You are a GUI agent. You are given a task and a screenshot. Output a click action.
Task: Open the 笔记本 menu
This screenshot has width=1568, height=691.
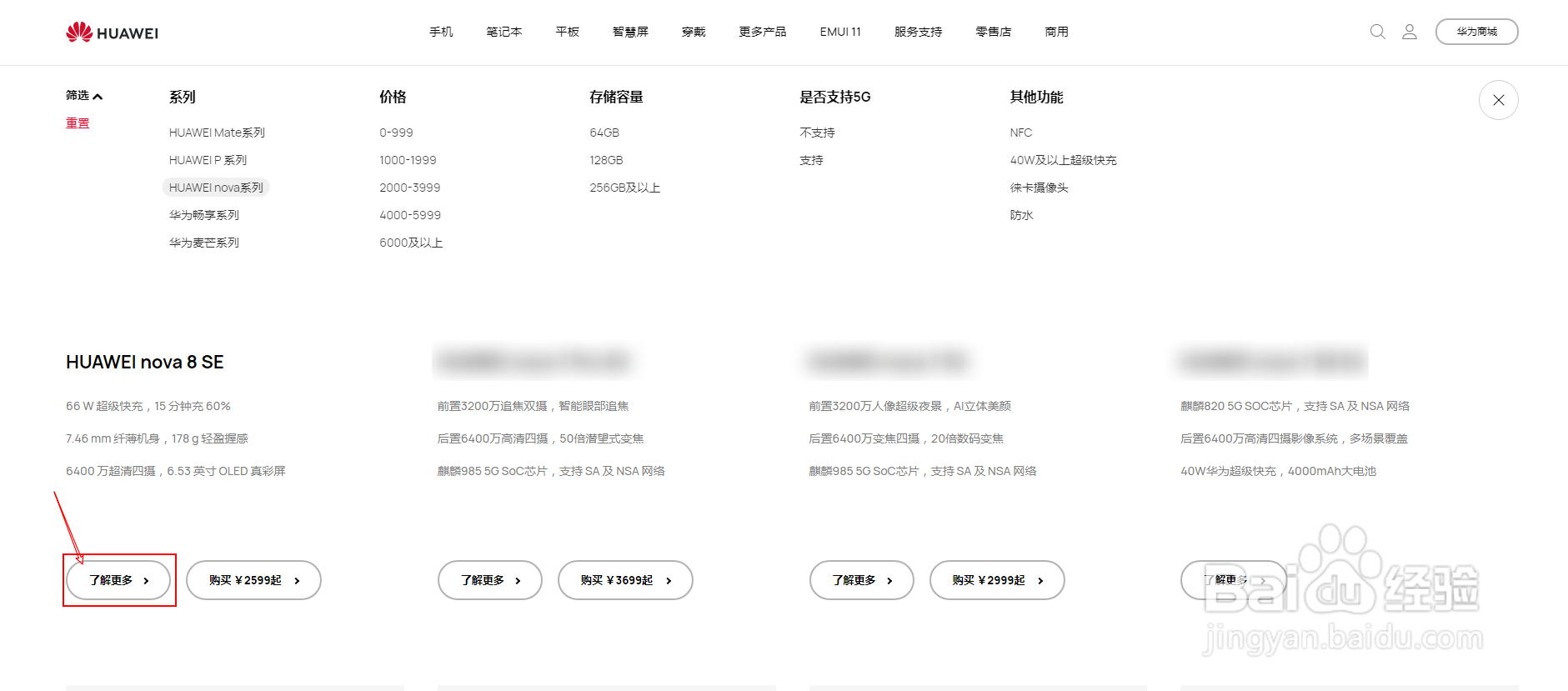[504, 32]
